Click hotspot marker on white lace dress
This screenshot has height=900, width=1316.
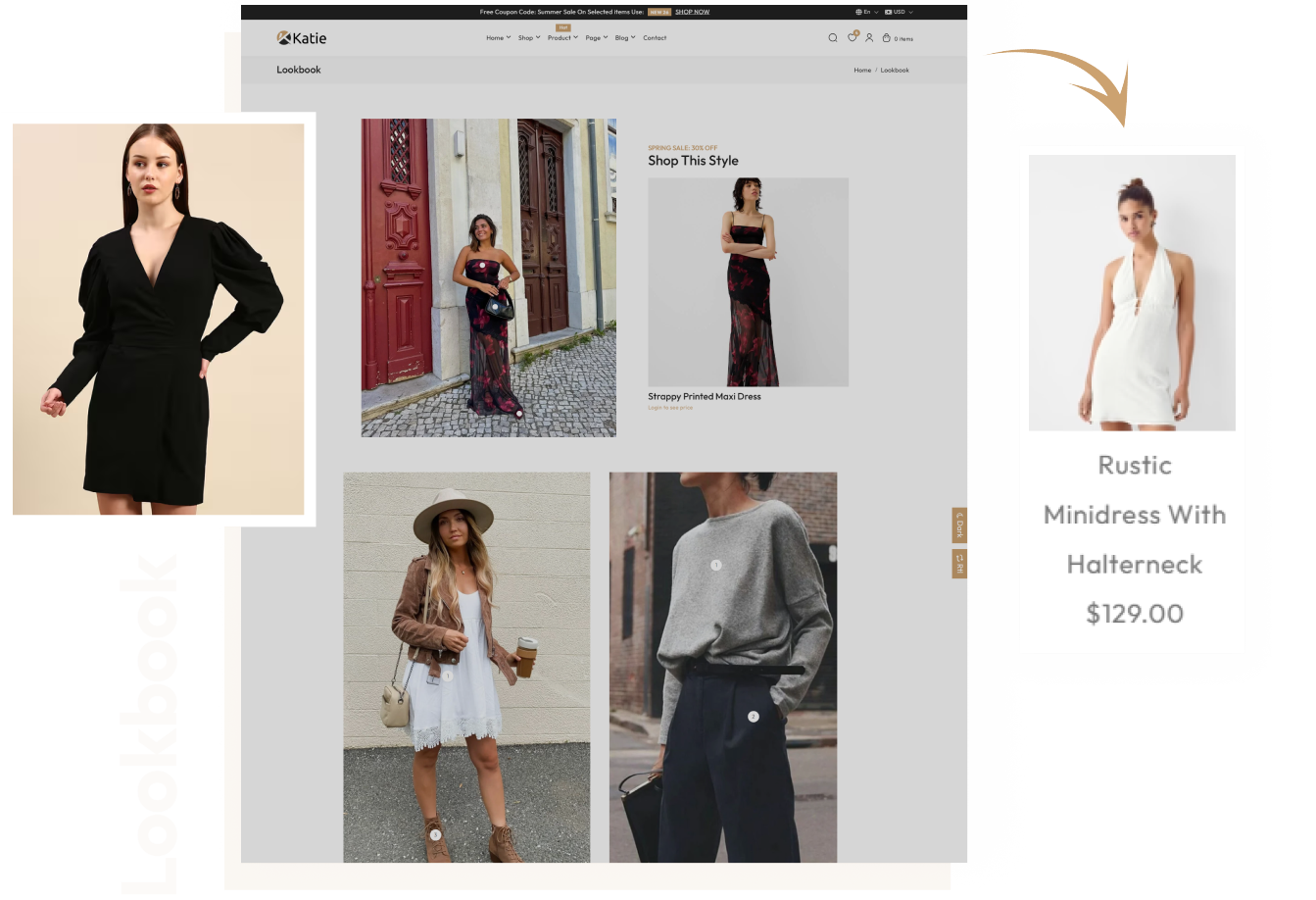point(447,675)
